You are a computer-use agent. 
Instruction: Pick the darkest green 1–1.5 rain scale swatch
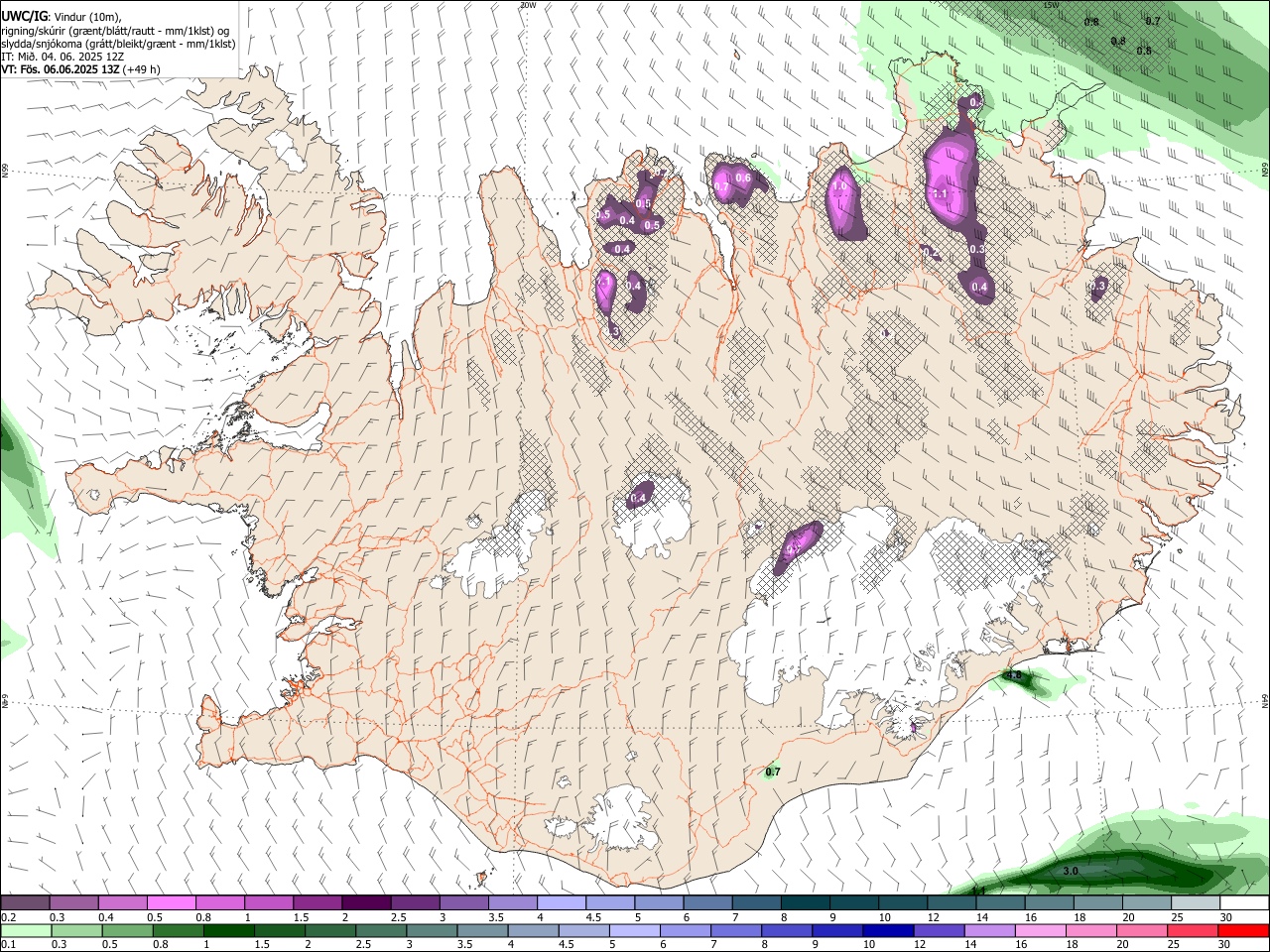(x=228, y=930)
